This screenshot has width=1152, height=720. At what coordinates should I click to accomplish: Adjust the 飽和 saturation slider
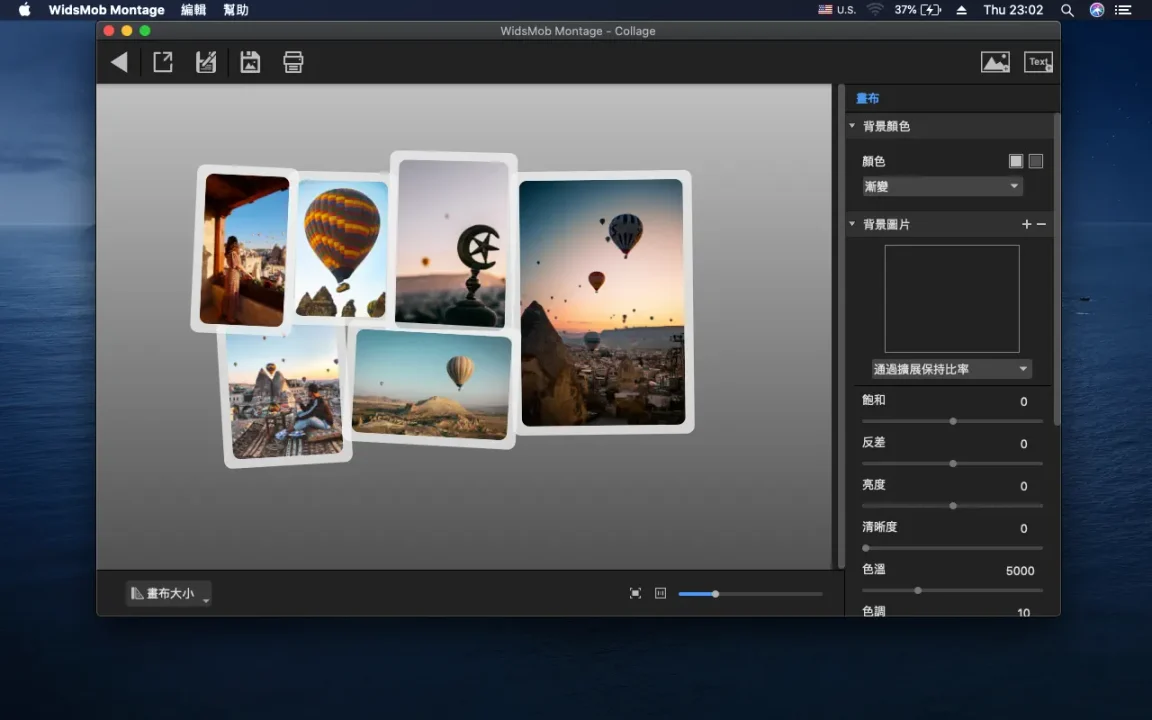tap(952, 421)
